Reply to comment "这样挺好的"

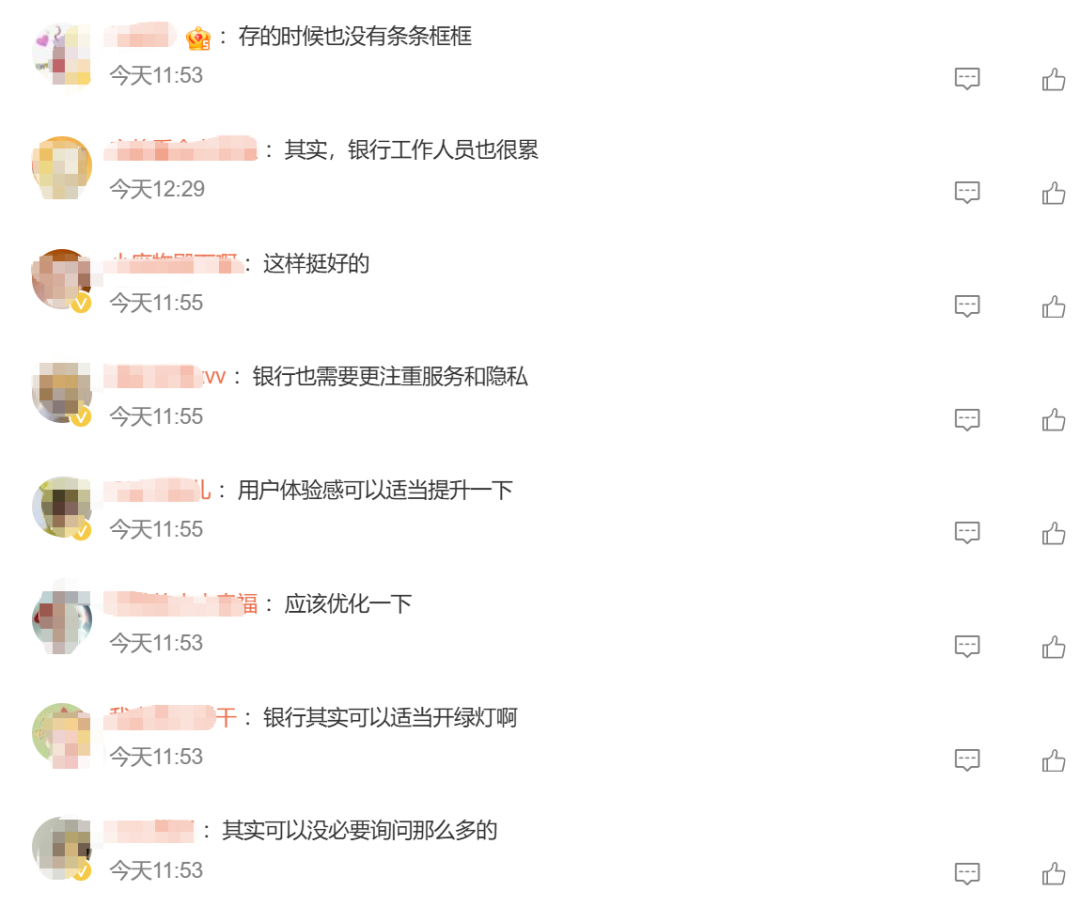pos(967,306)
